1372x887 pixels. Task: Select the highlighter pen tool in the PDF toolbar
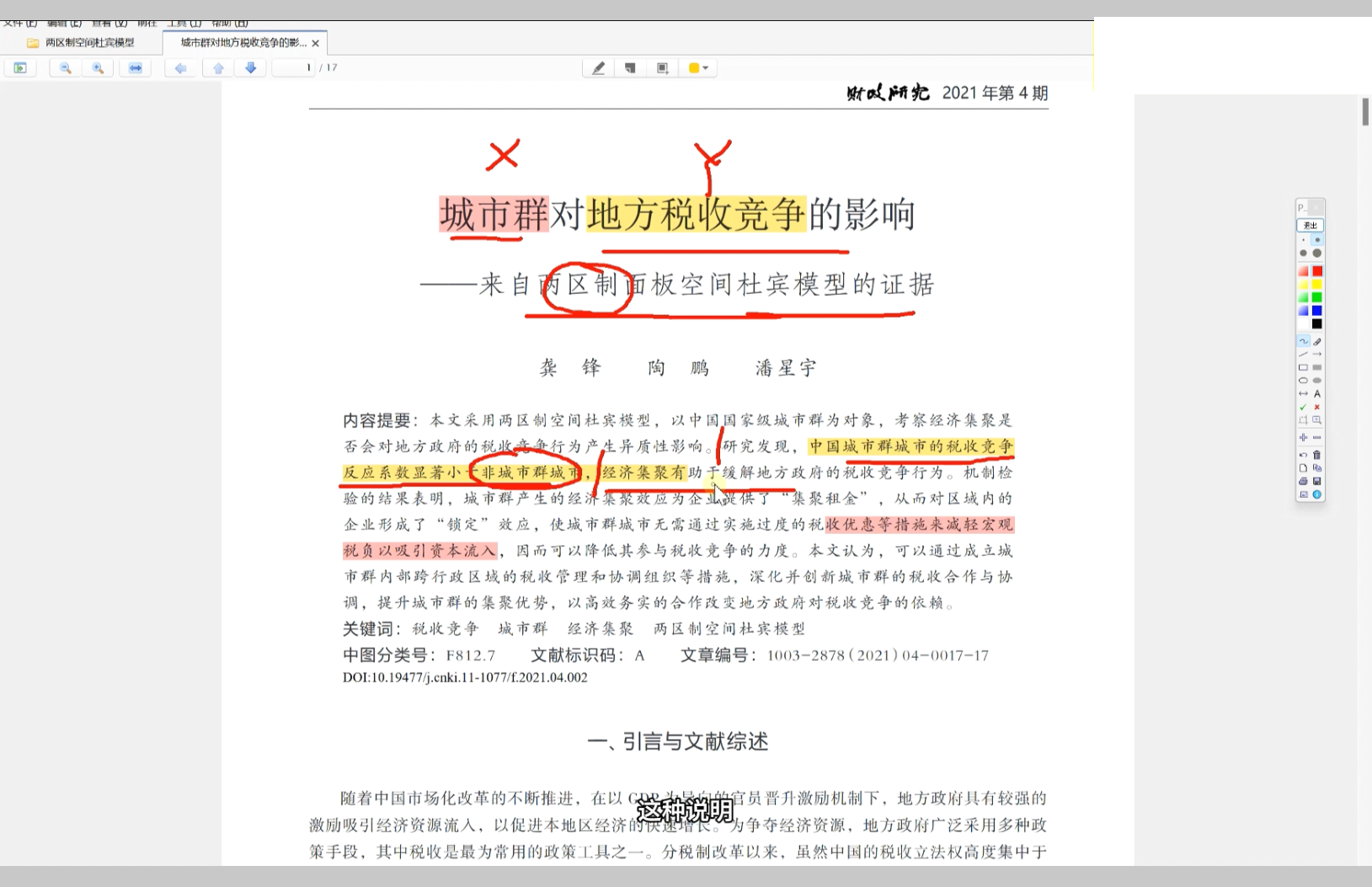click(598, 68)
